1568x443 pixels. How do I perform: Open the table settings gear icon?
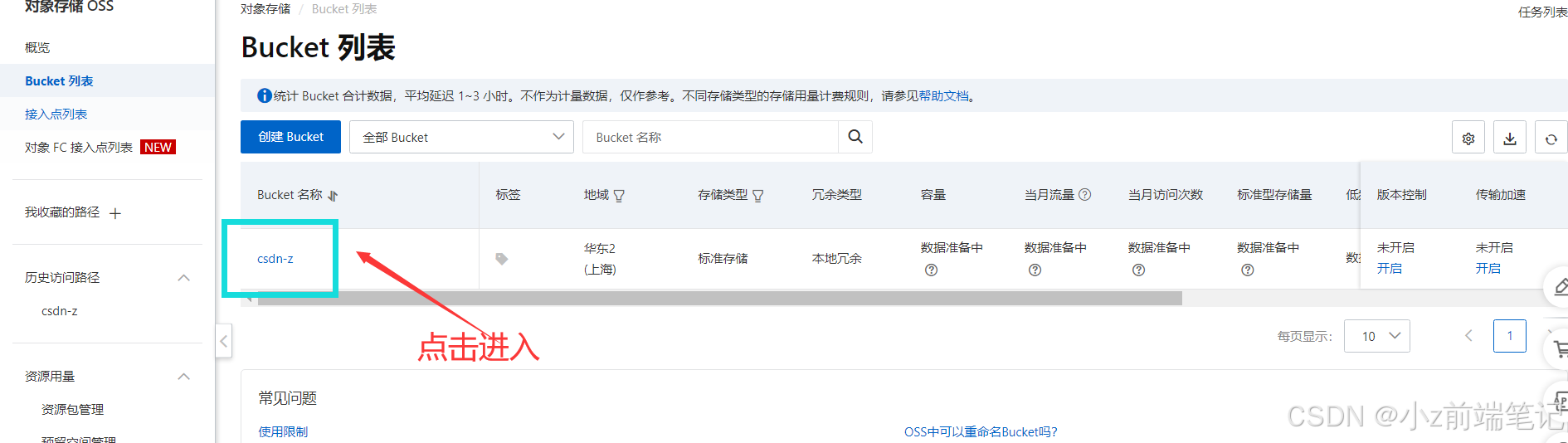[1468, 139]
